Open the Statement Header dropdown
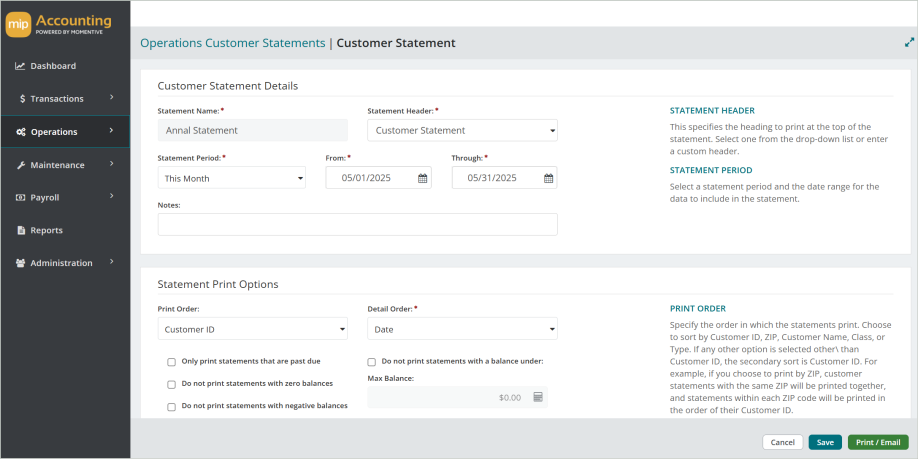Screen dimensions: 918x459 click(462, 130)
